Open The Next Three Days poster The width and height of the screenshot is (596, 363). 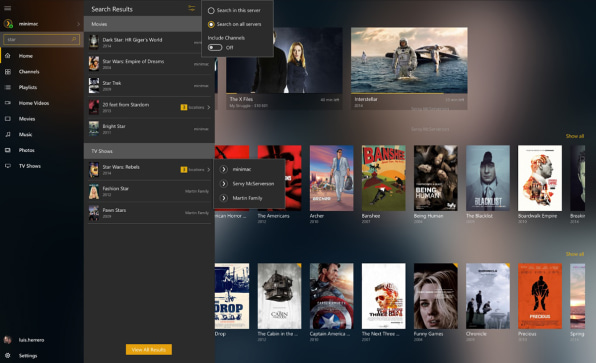pos(384,296)
